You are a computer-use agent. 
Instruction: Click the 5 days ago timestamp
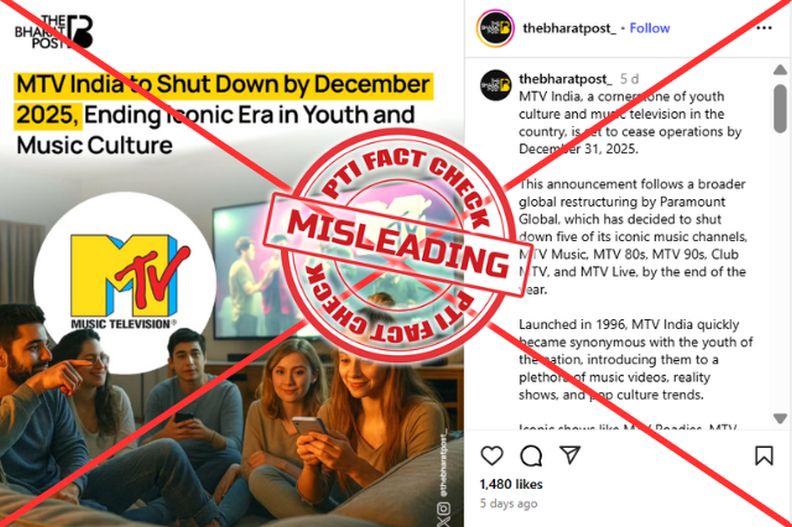tap(508, 503)
